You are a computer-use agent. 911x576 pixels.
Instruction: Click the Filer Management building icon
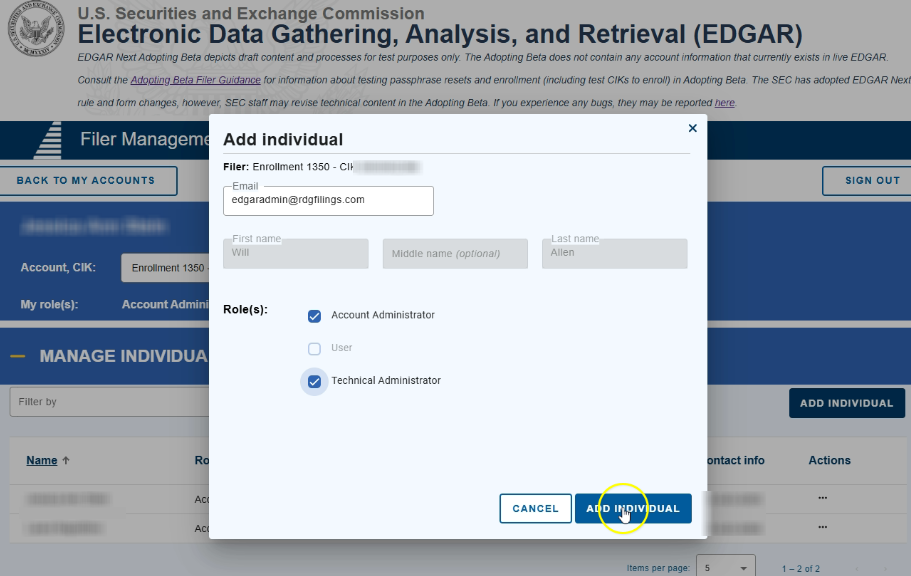click(48, 140)
